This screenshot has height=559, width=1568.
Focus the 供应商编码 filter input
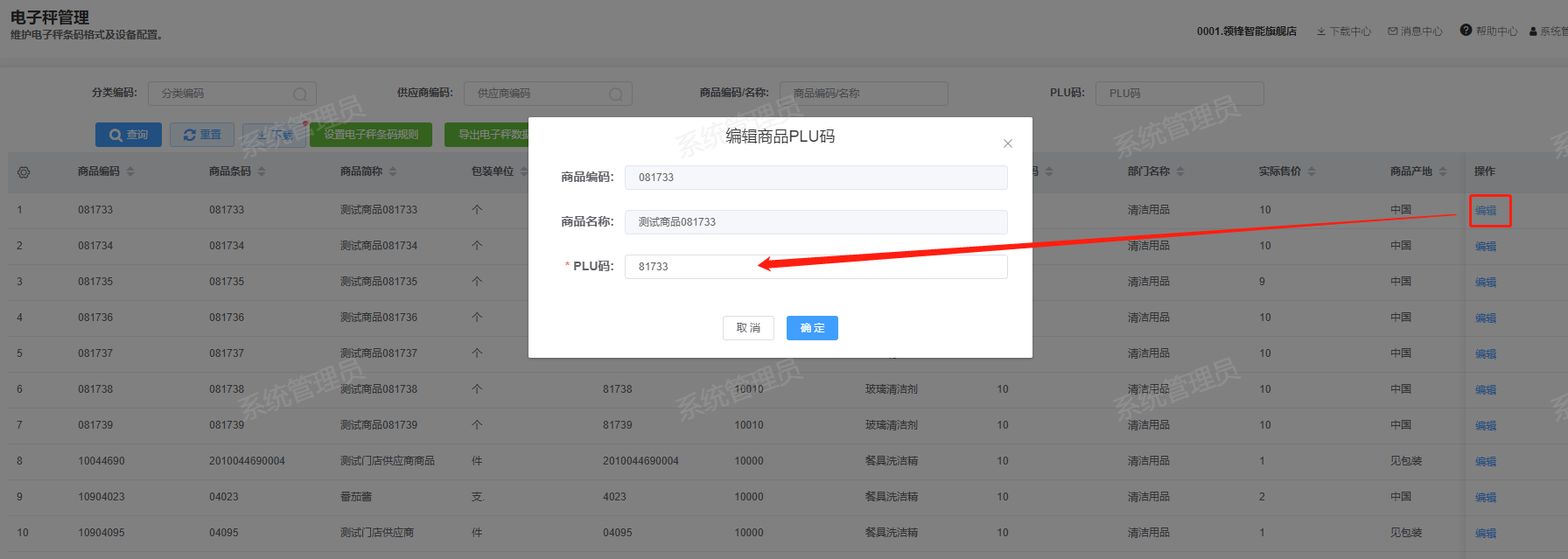548,94
